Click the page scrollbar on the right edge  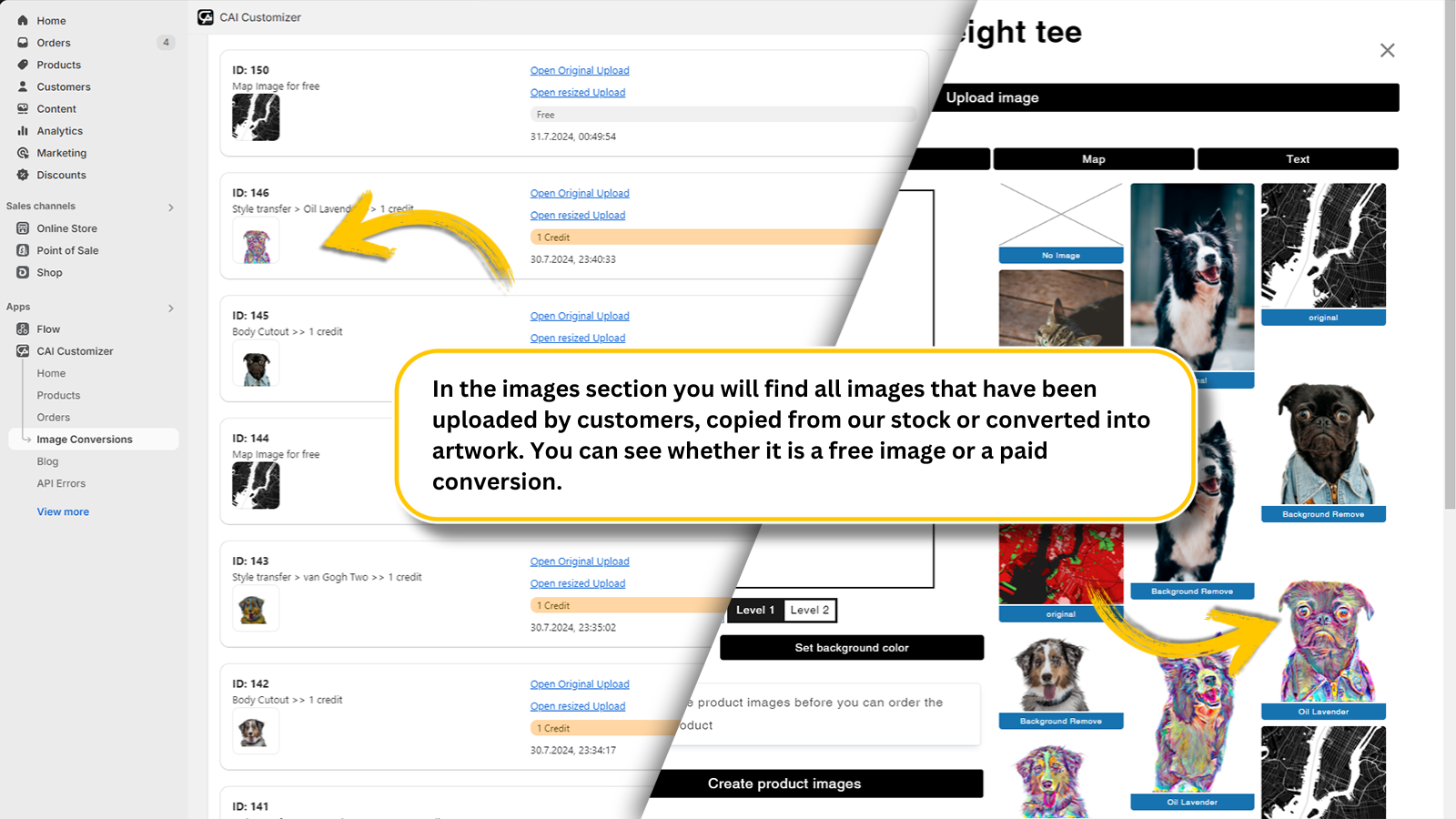pyautogui.click(x=1450, y=255)
